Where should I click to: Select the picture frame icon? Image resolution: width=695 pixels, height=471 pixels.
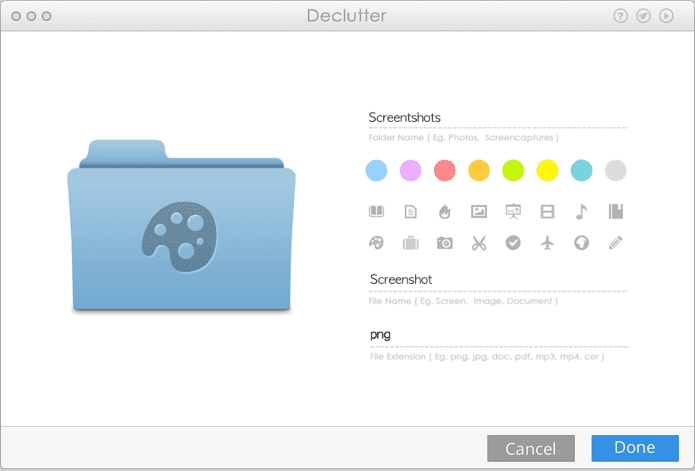(479, 212)
